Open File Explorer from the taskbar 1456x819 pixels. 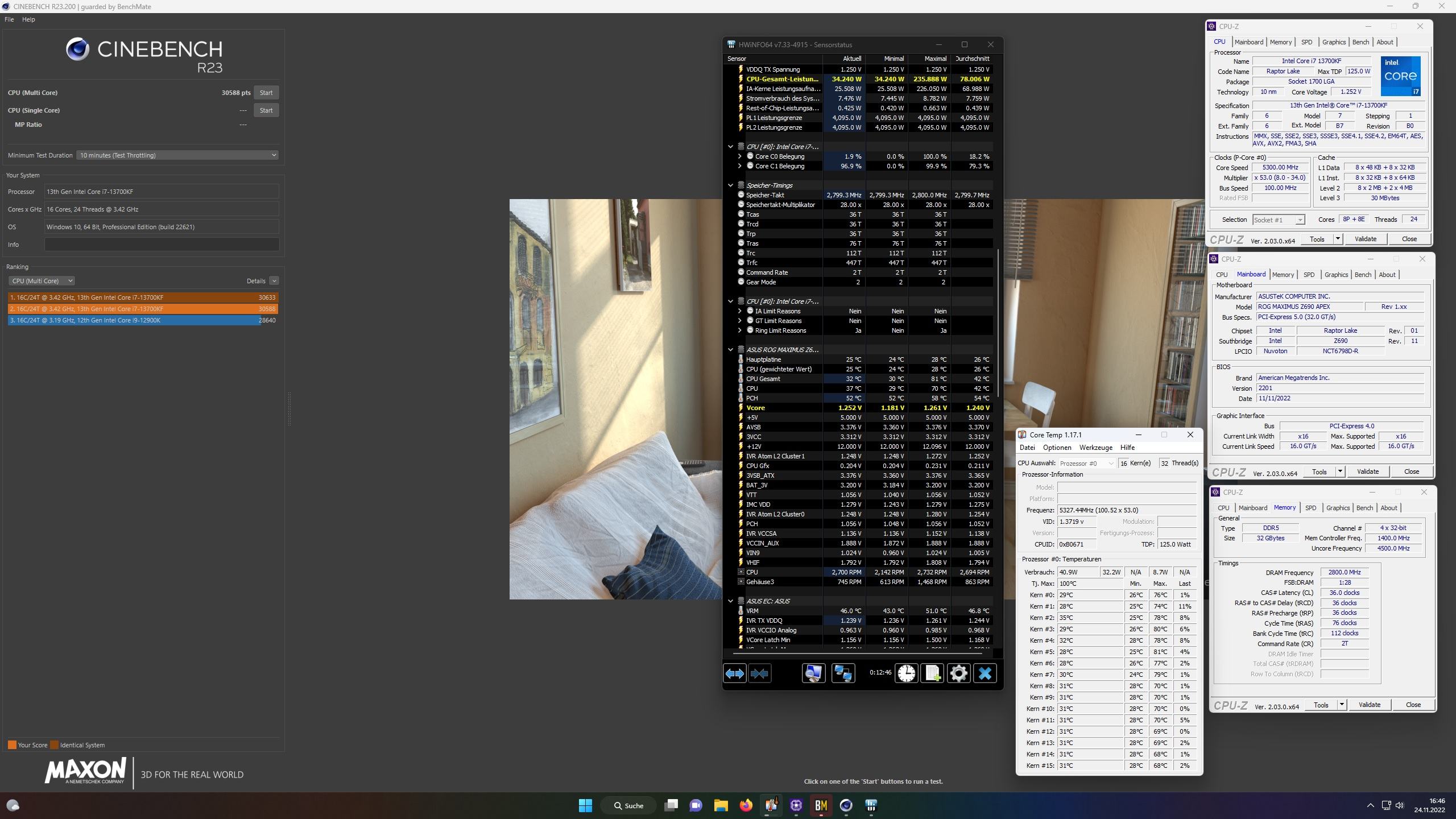(x=721, y=805)
